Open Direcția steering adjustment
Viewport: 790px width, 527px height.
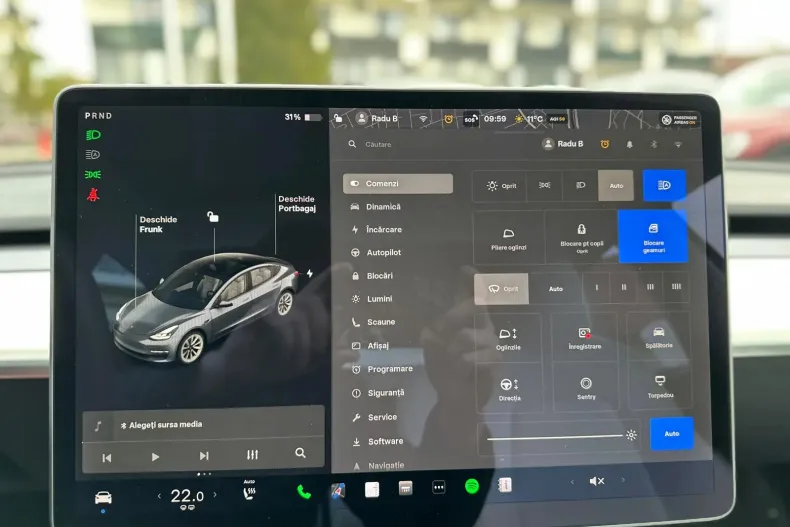click(509, 389)
